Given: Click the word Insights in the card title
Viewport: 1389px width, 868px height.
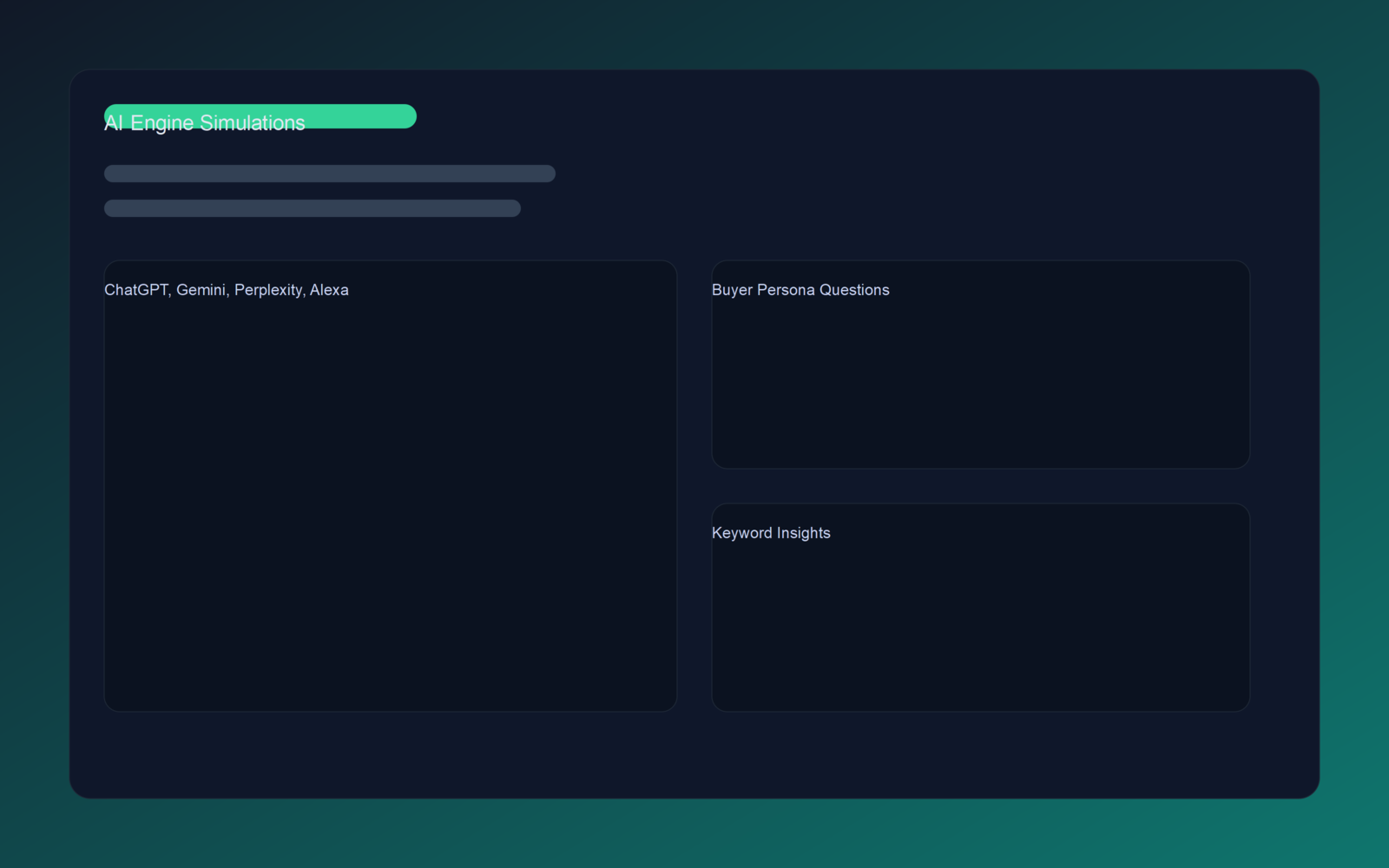Looking at the screenshot, I should 803,533.
